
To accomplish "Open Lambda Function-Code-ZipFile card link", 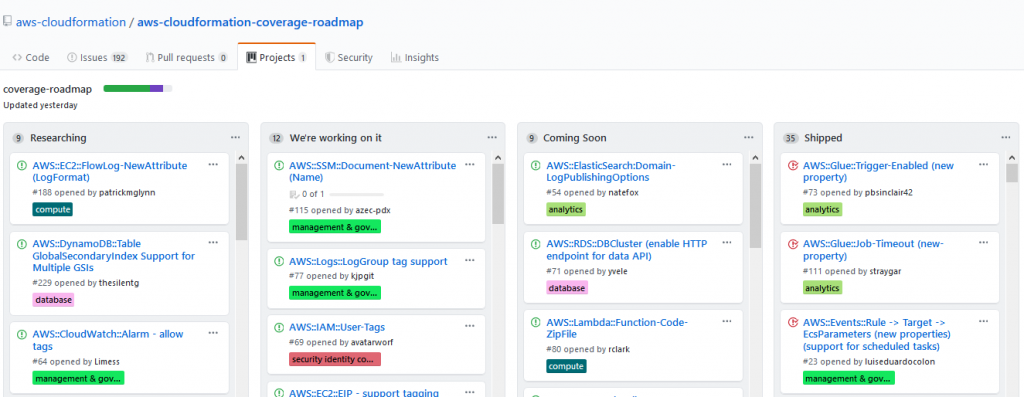I will 617,328.
